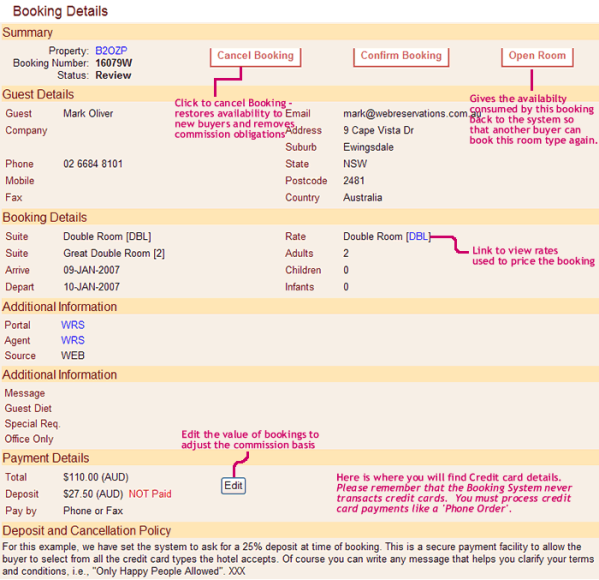Select the Review status value
Viewport: 599px width, 580px height.
pyautogui.click(x=113, y=75)
